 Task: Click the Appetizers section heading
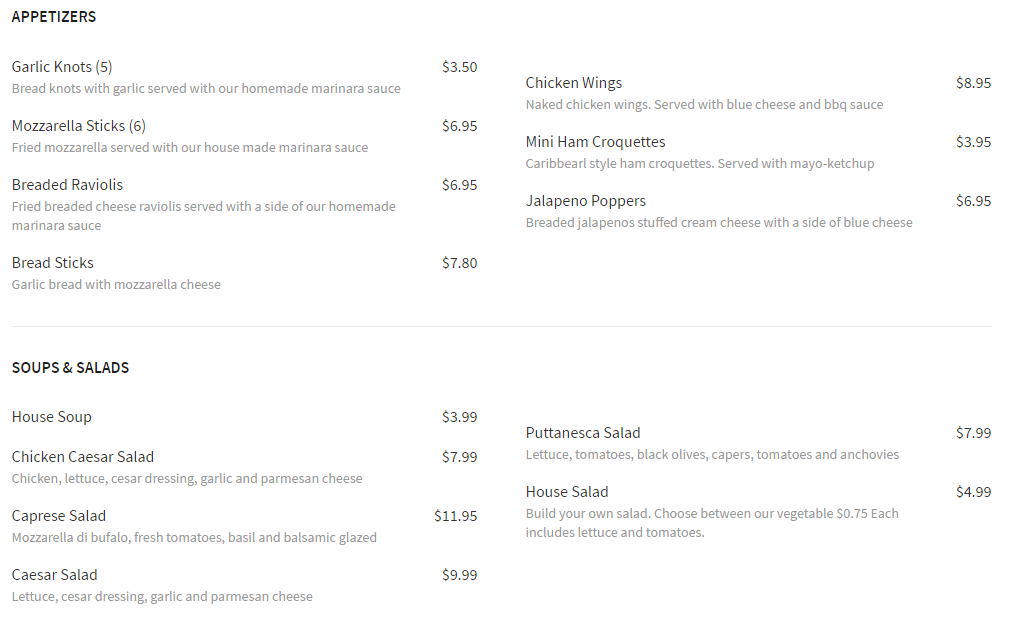pos(54,17)
